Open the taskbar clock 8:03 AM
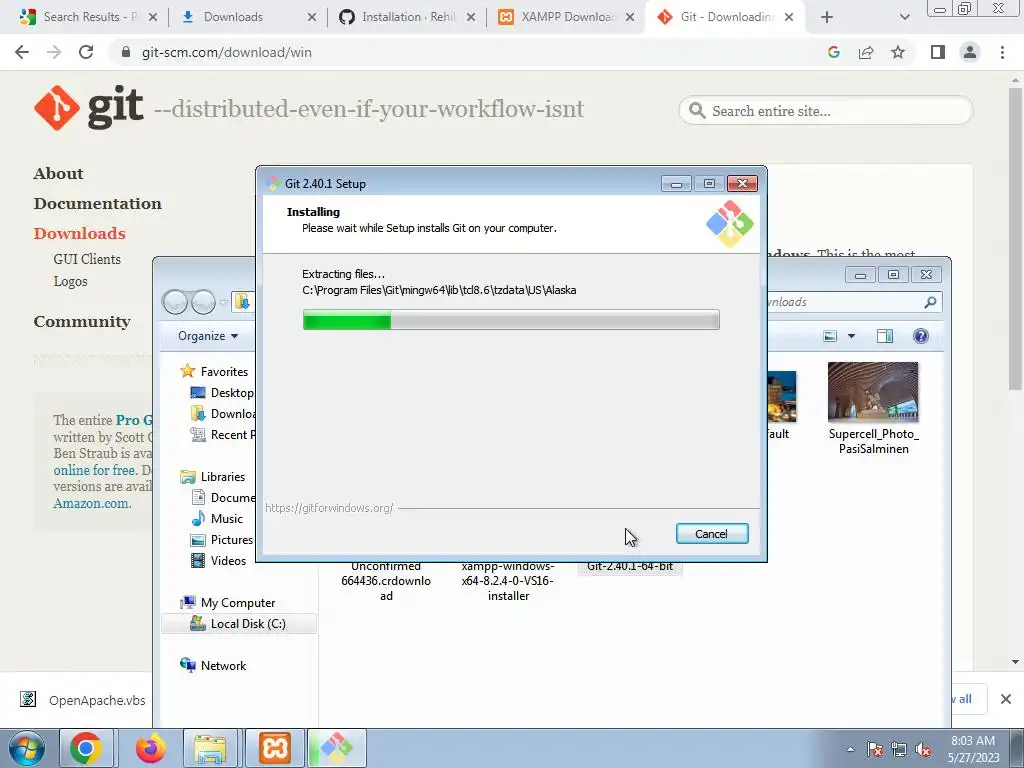 click(x=973, y=749)
